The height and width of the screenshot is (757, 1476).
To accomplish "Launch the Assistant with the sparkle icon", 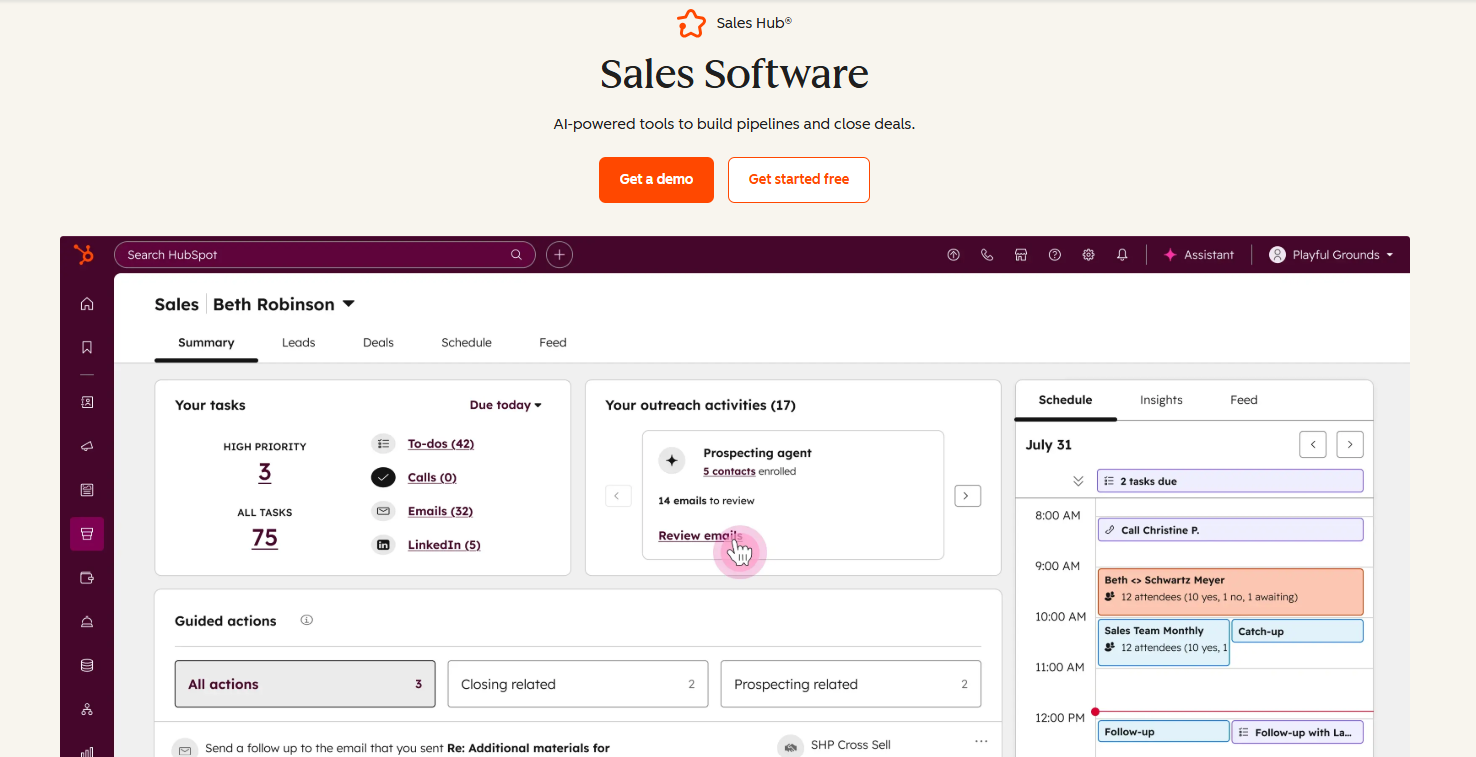I will pyautogui.click(x=1198, y=254).
